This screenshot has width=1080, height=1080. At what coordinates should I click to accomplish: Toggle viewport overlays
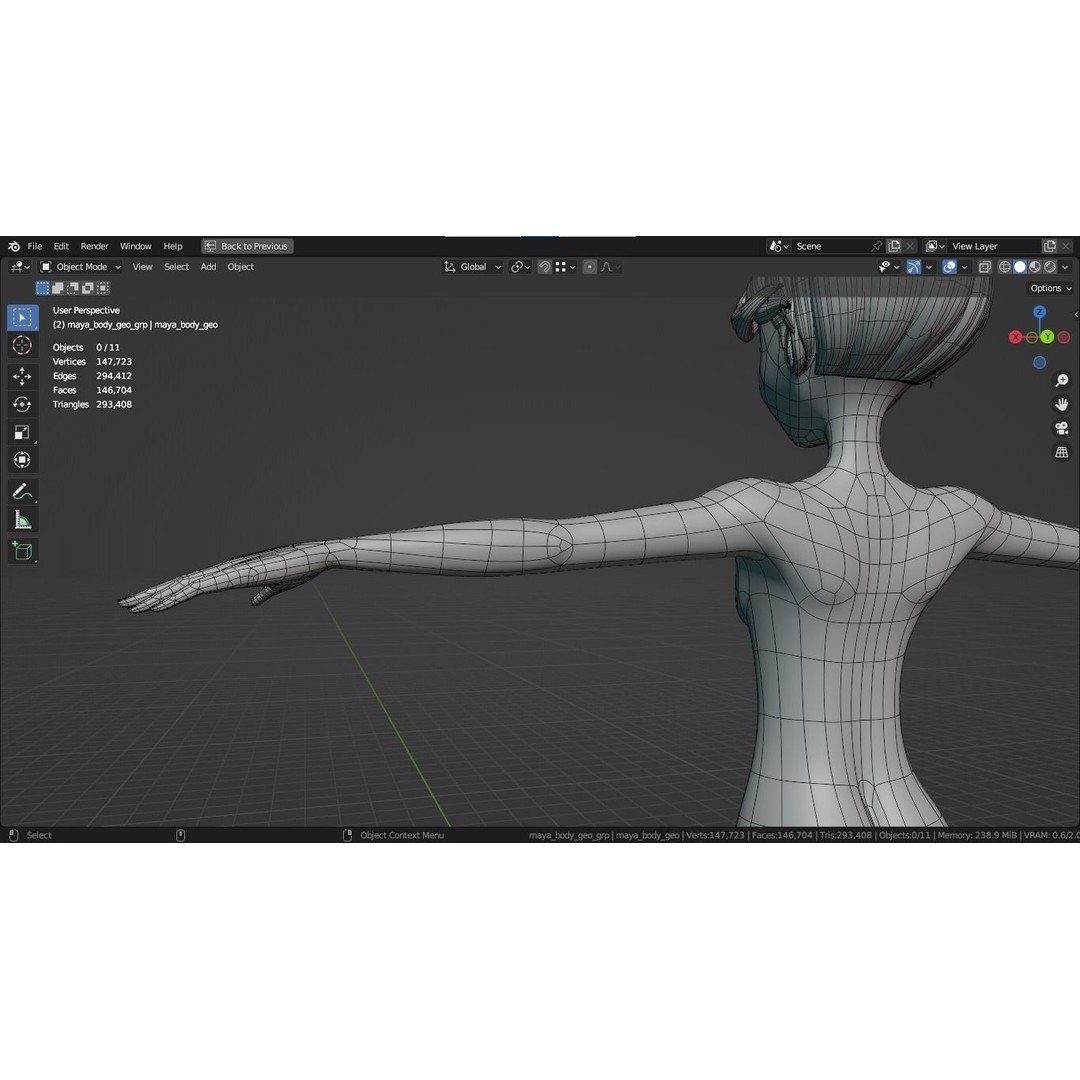[949, 267]
